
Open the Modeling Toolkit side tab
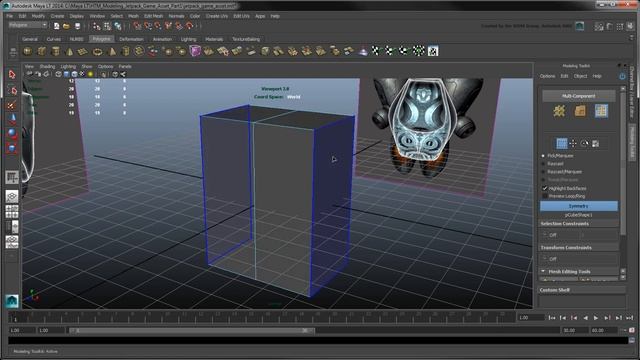[632, 142]
